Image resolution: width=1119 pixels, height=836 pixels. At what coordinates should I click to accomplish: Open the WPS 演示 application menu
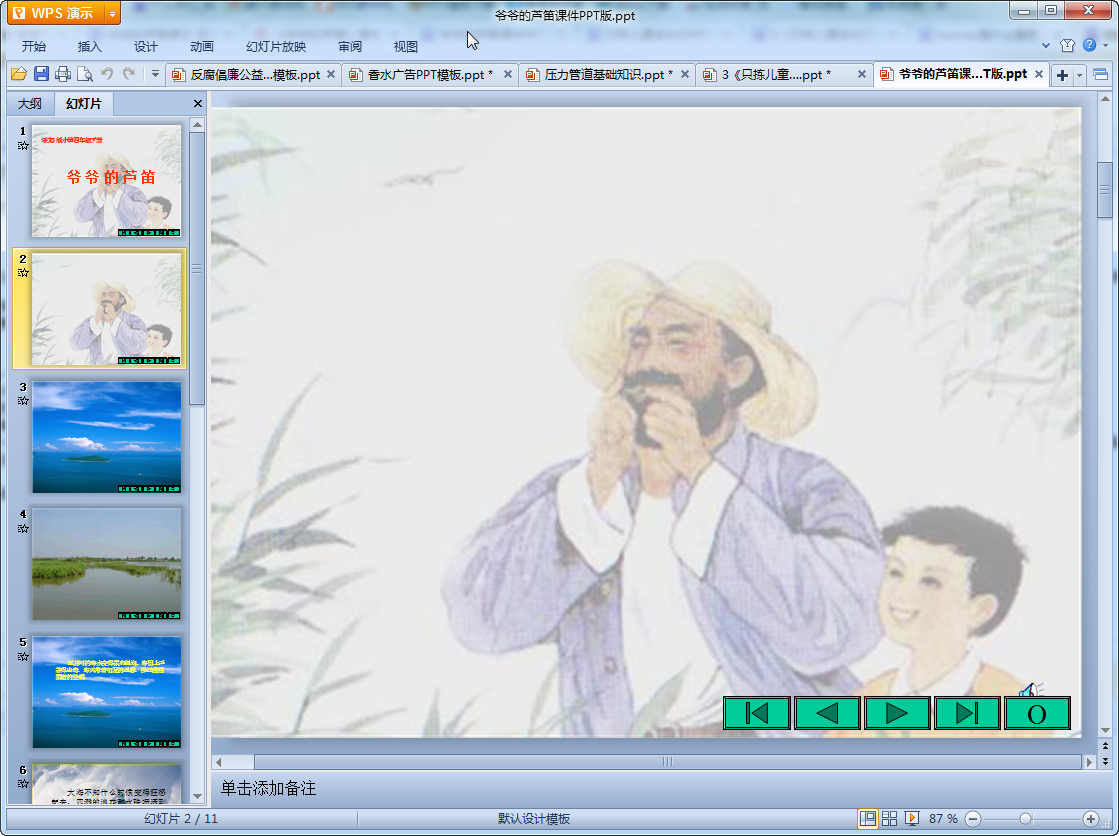click(56, 13)
